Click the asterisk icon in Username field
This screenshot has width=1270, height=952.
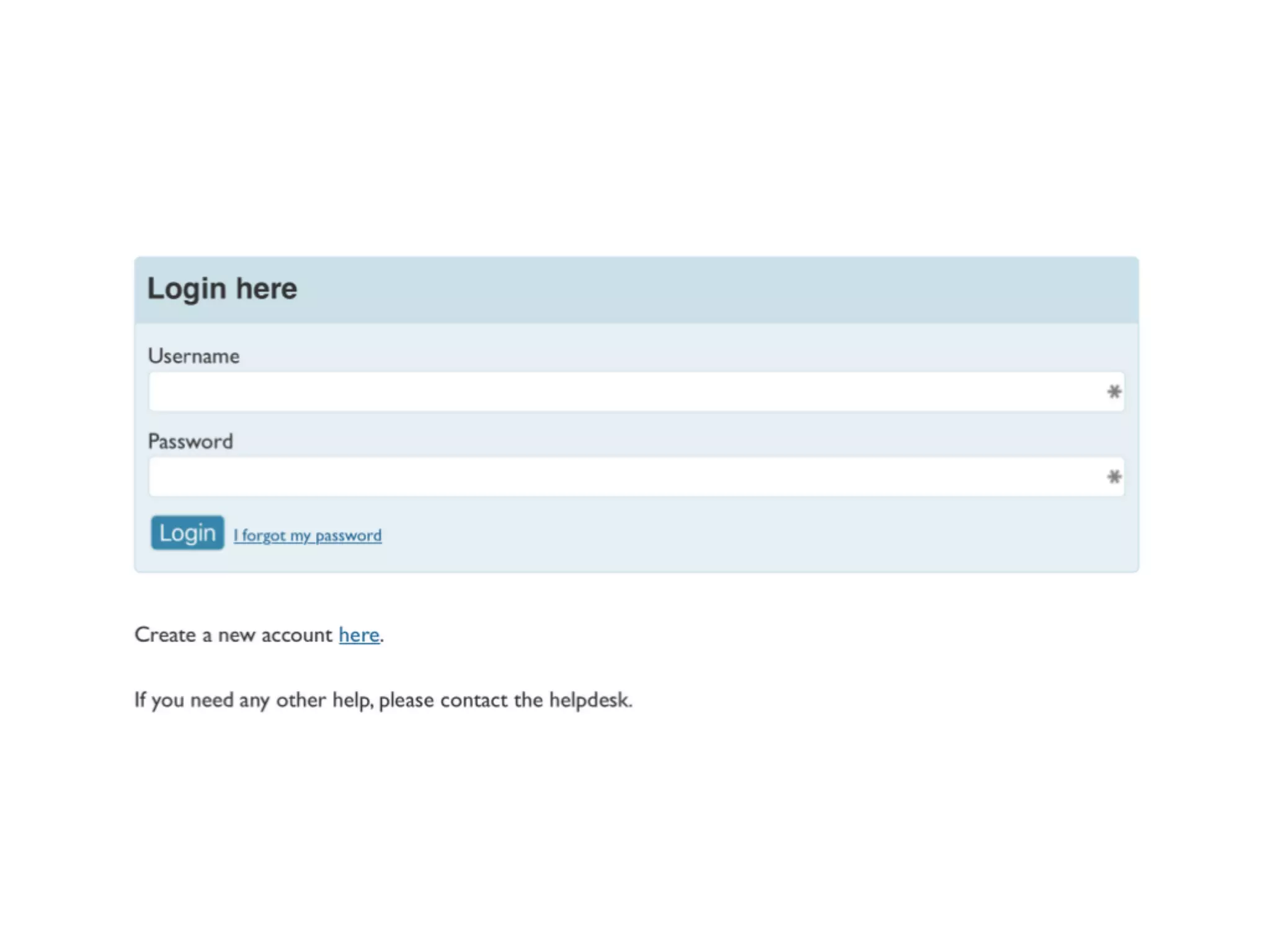(x=1114, y=392)
